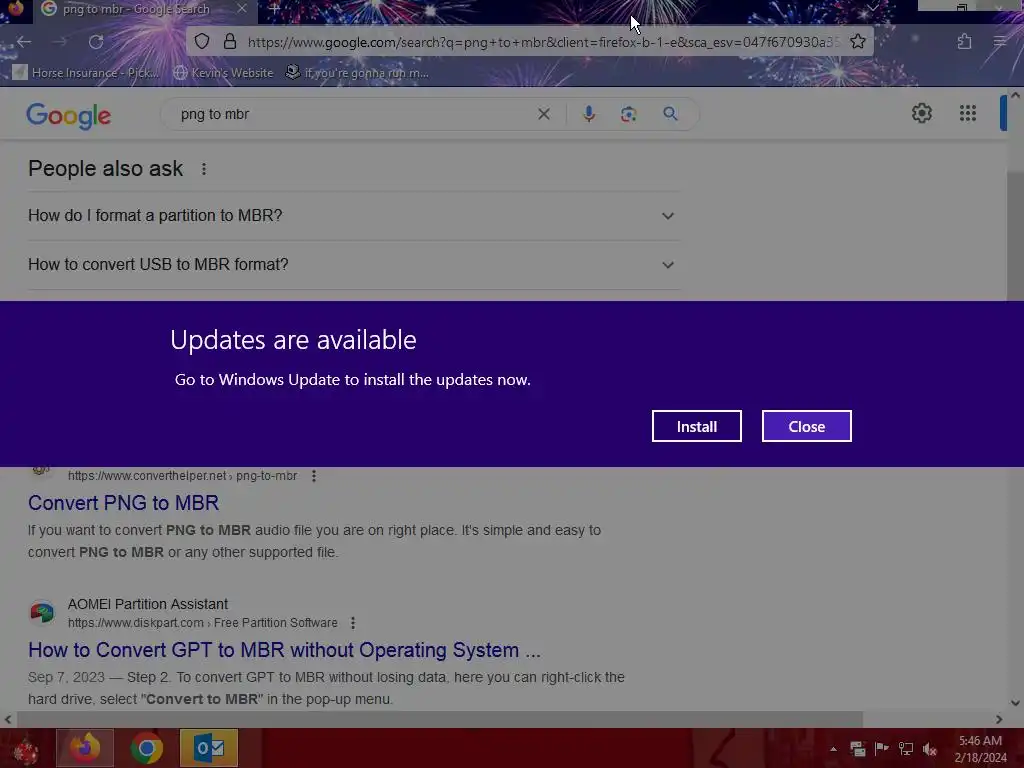Click the padlock site info icon

(230, 42)
